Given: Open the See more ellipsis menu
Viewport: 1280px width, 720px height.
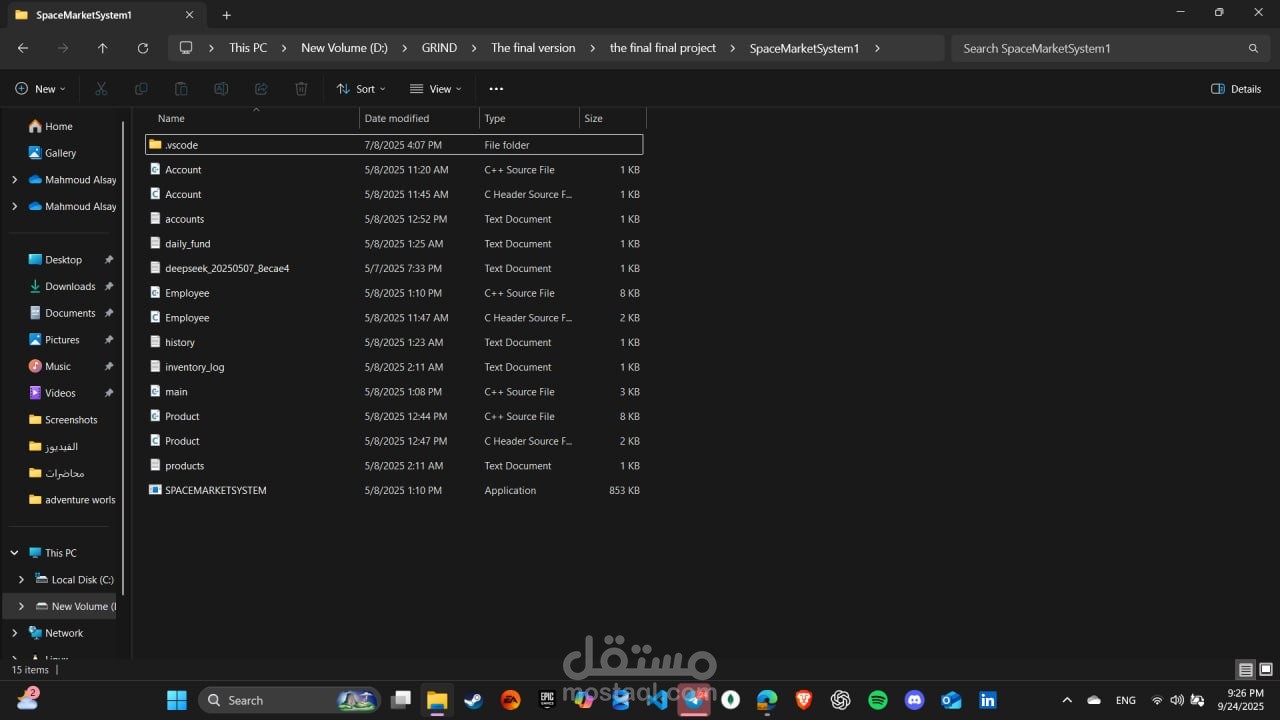Looking at the screenshot, I should point(496,89).
